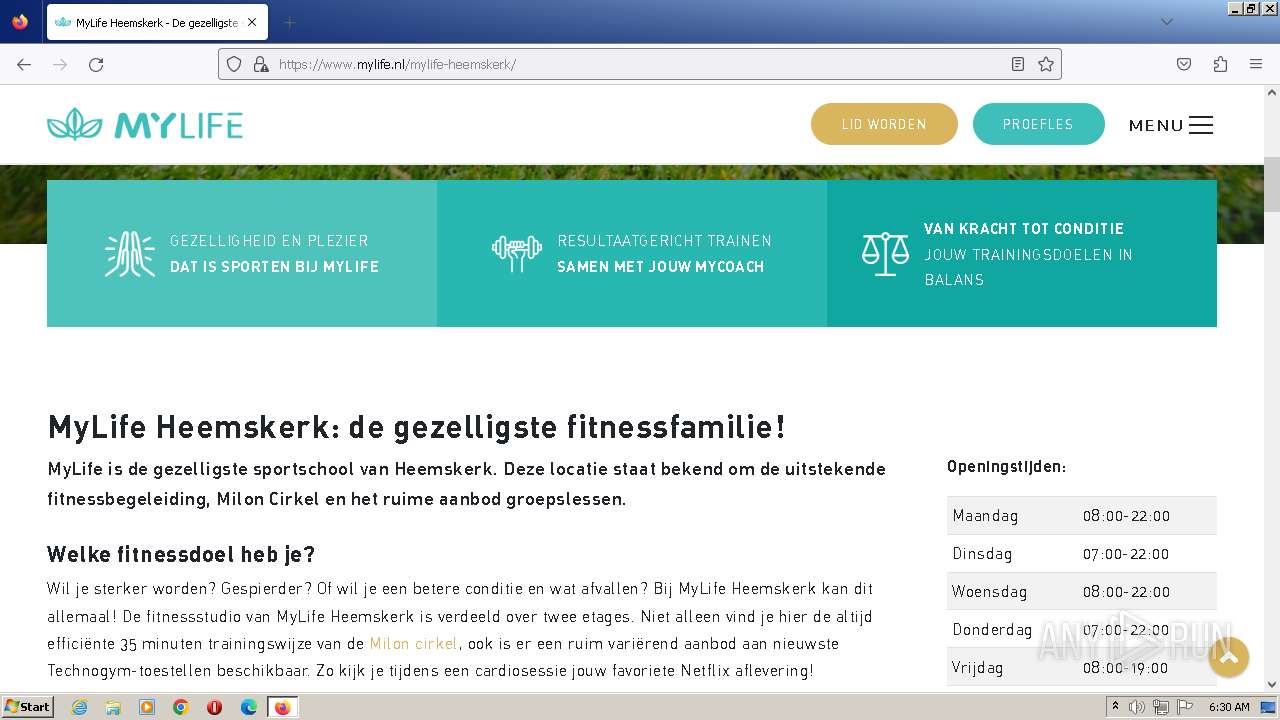Click the dumbbell resultaatgericht trainen icon
The height and width of the screenshot is (720, 1280).
(517, 253)
